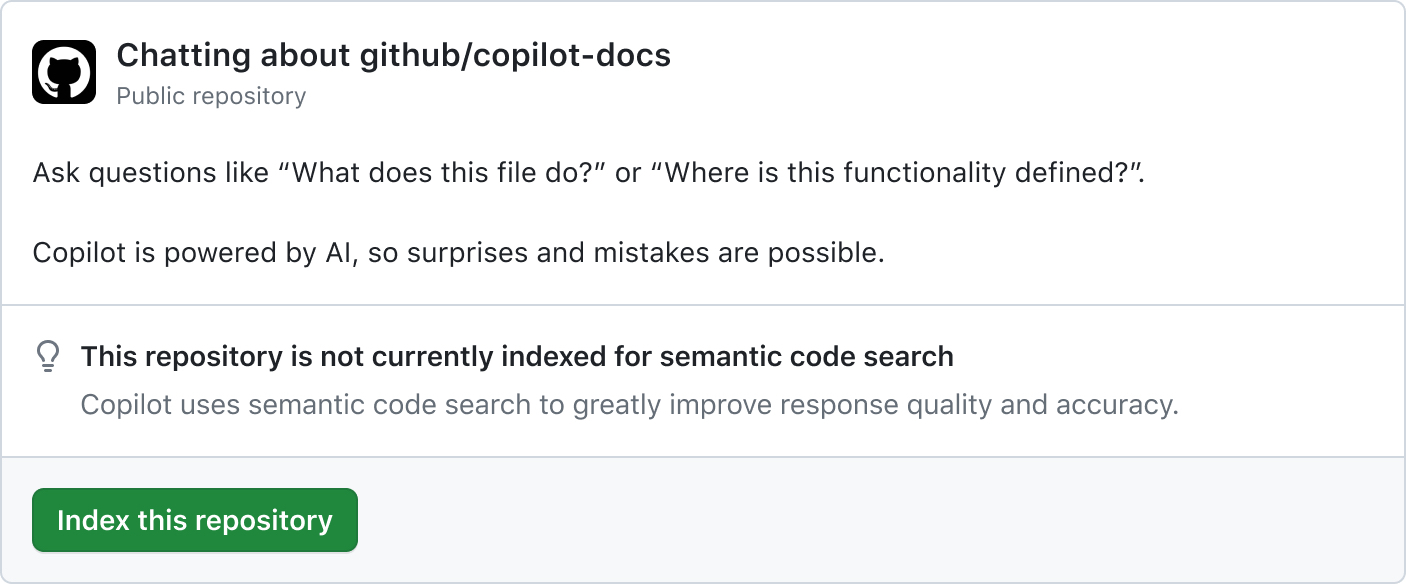Click the header section of the chat card

pos(700,71)
